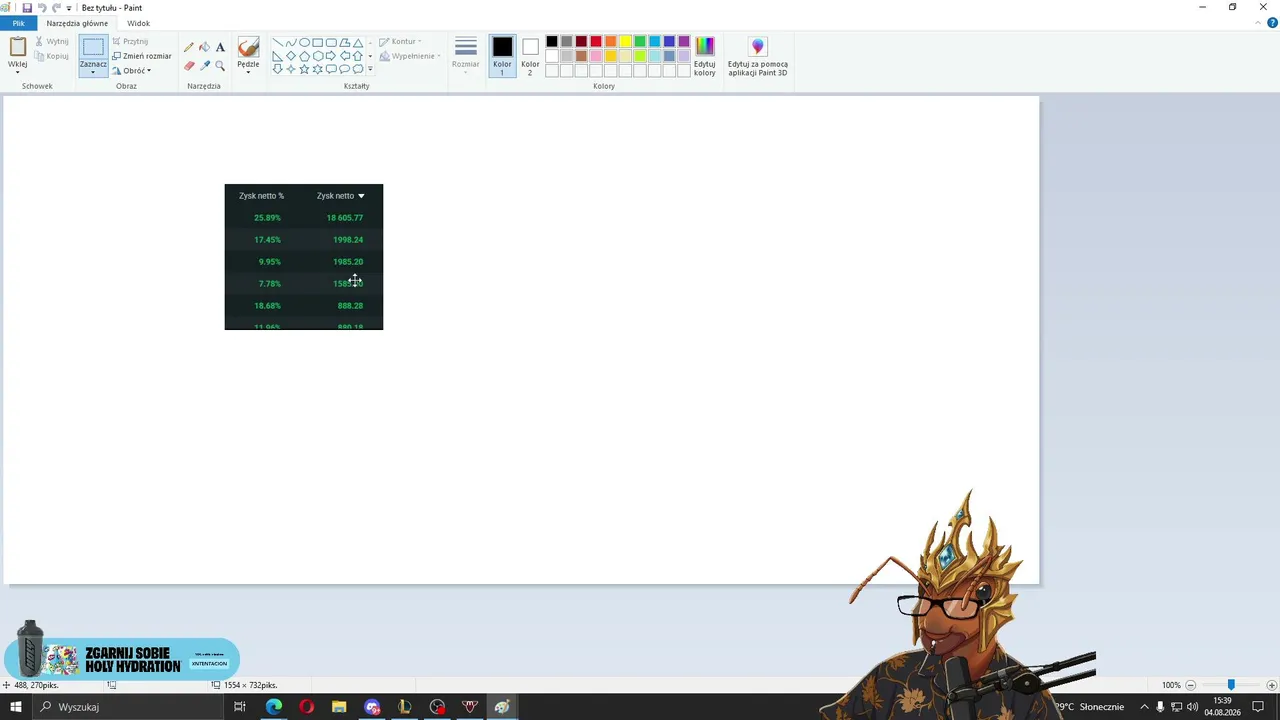Pick the purple color swatch
Screen dimensions: 1280x720
click(x=684, y=42)
